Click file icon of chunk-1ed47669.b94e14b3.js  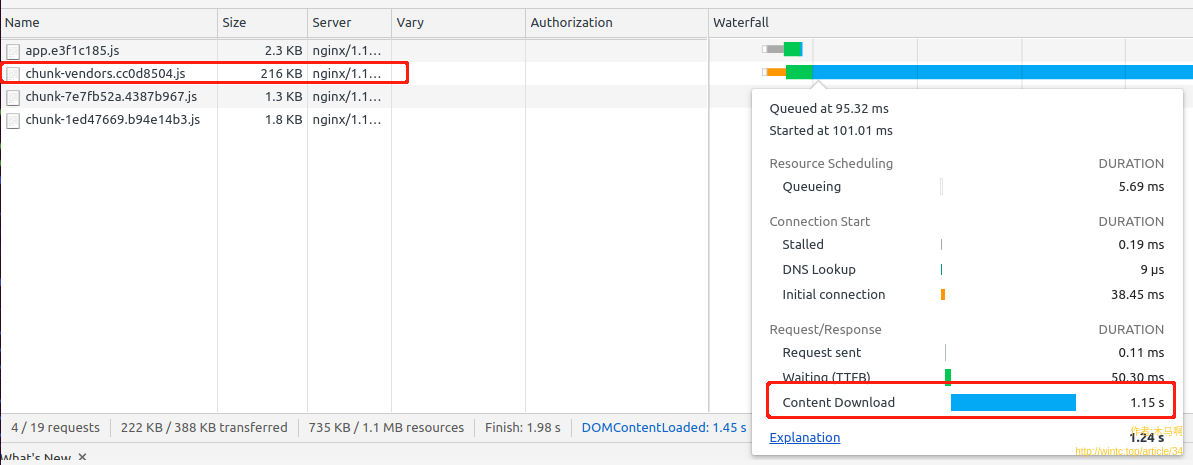coord(13,120)
